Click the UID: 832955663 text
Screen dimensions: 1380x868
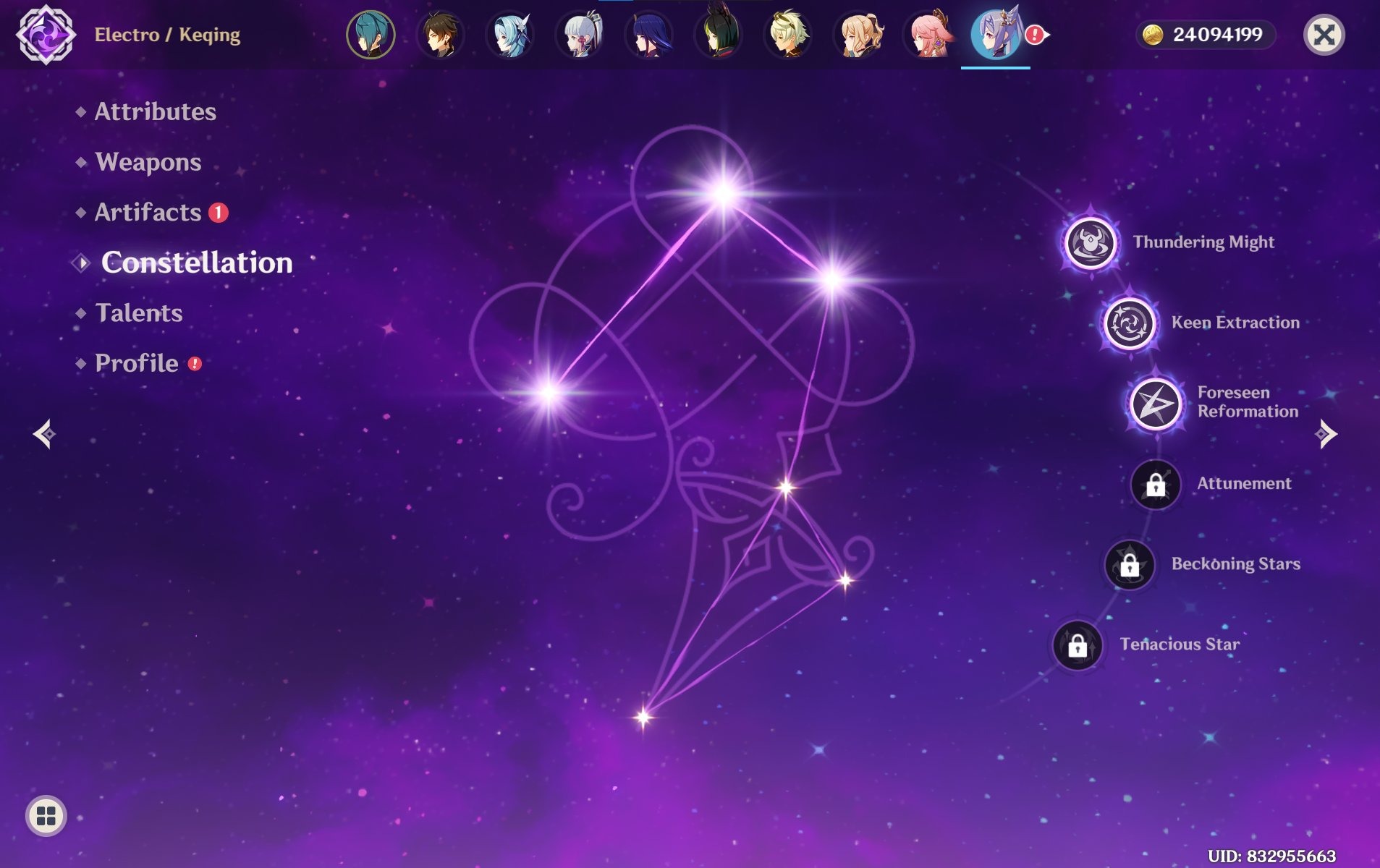[x=1271, y=856]
